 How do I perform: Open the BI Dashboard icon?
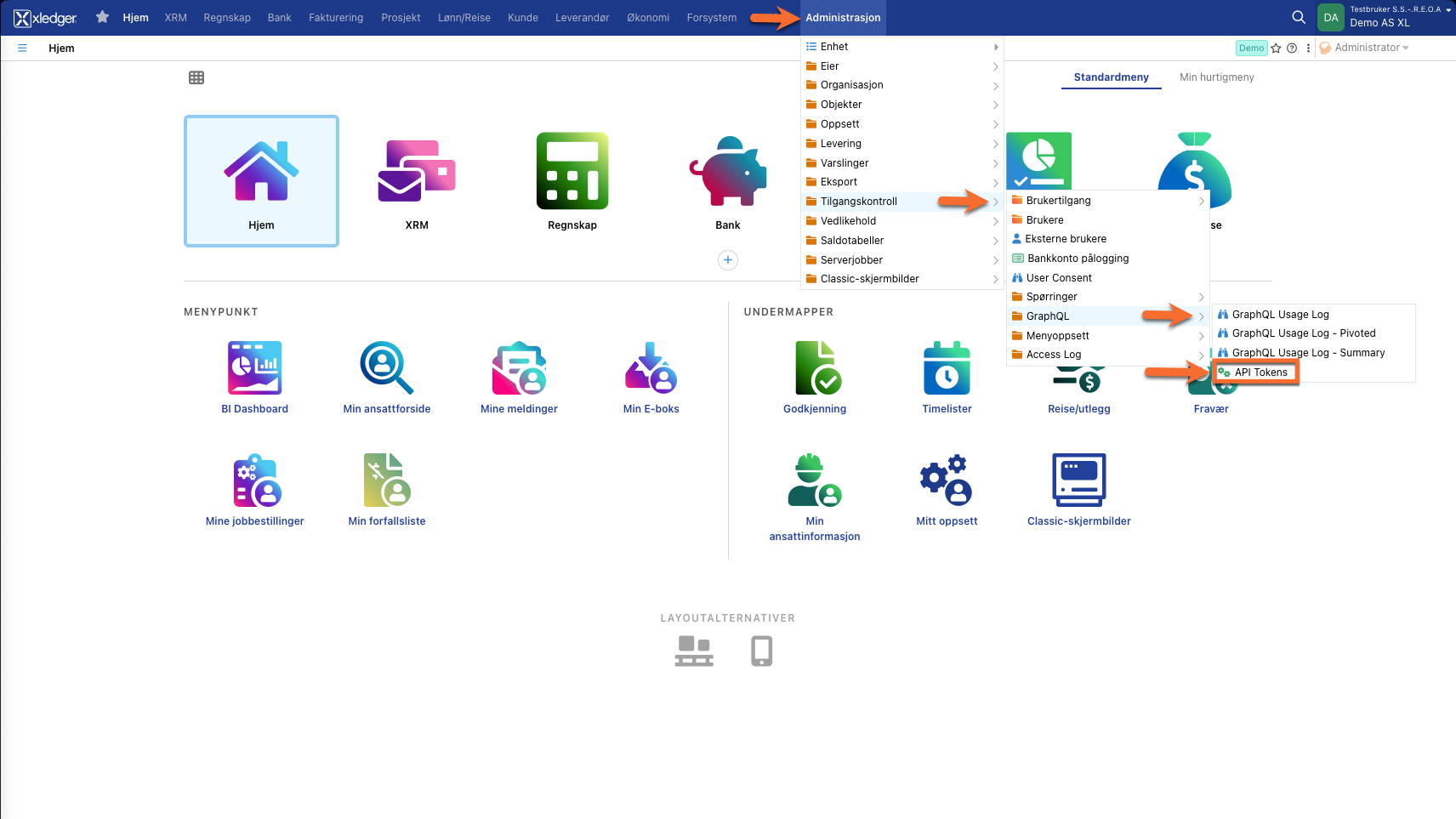coord(254,367)
